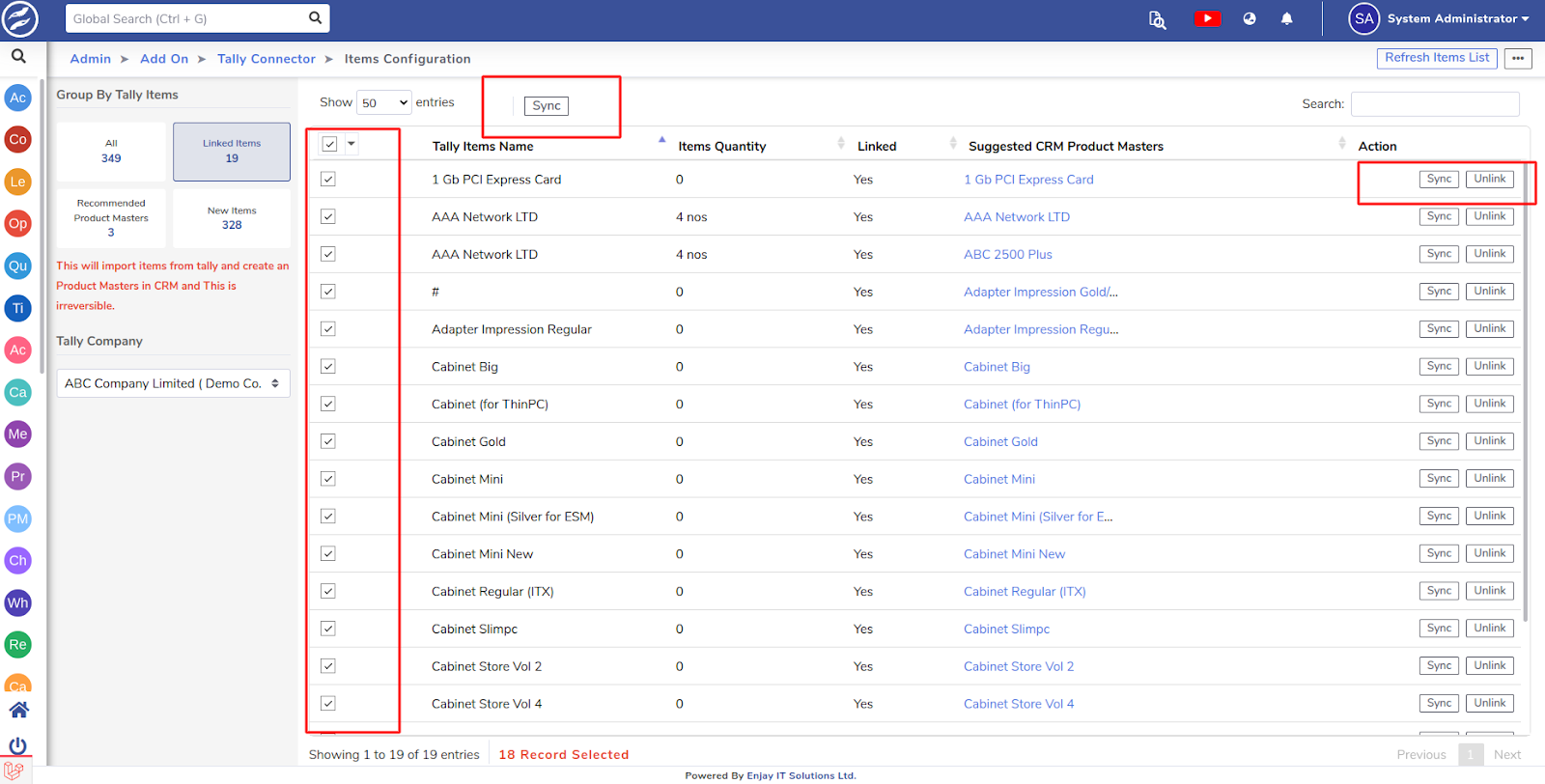Viewport: 1545px width, 784px height.
Task: Select the New Items 328 group
Action: tap(232, 218)
